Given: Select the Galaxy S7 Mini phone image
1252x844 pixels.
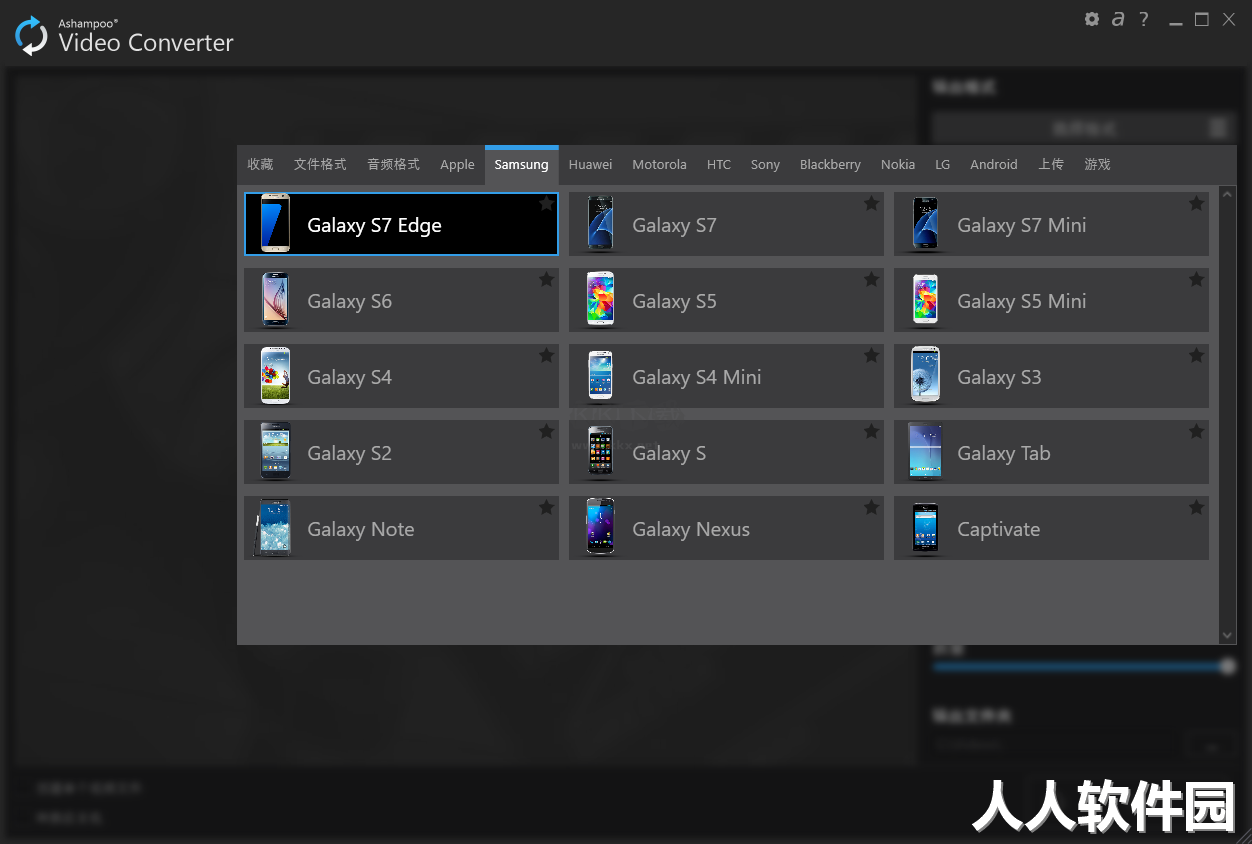Looking at the screenshot, I should [x=925, y=224].
